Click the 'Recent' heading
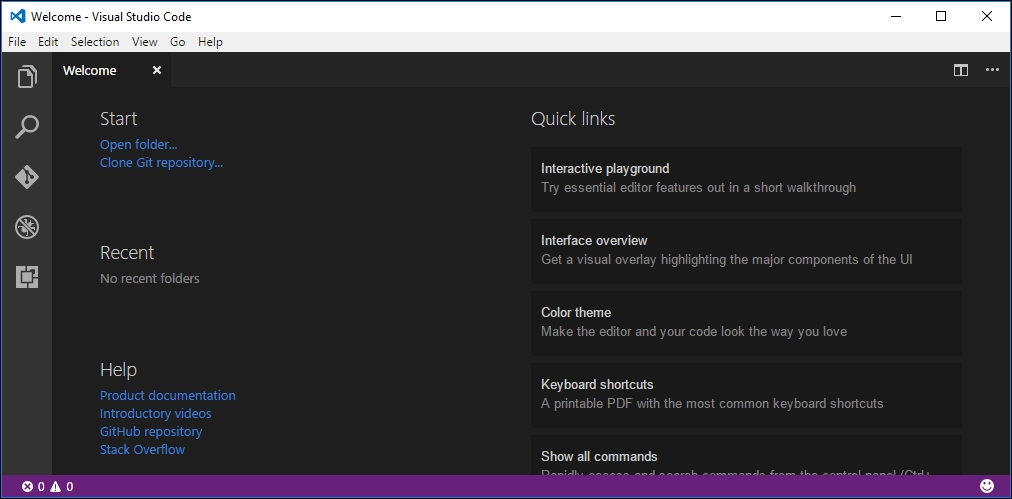The image size is (1012, 499). coord(127,252)
